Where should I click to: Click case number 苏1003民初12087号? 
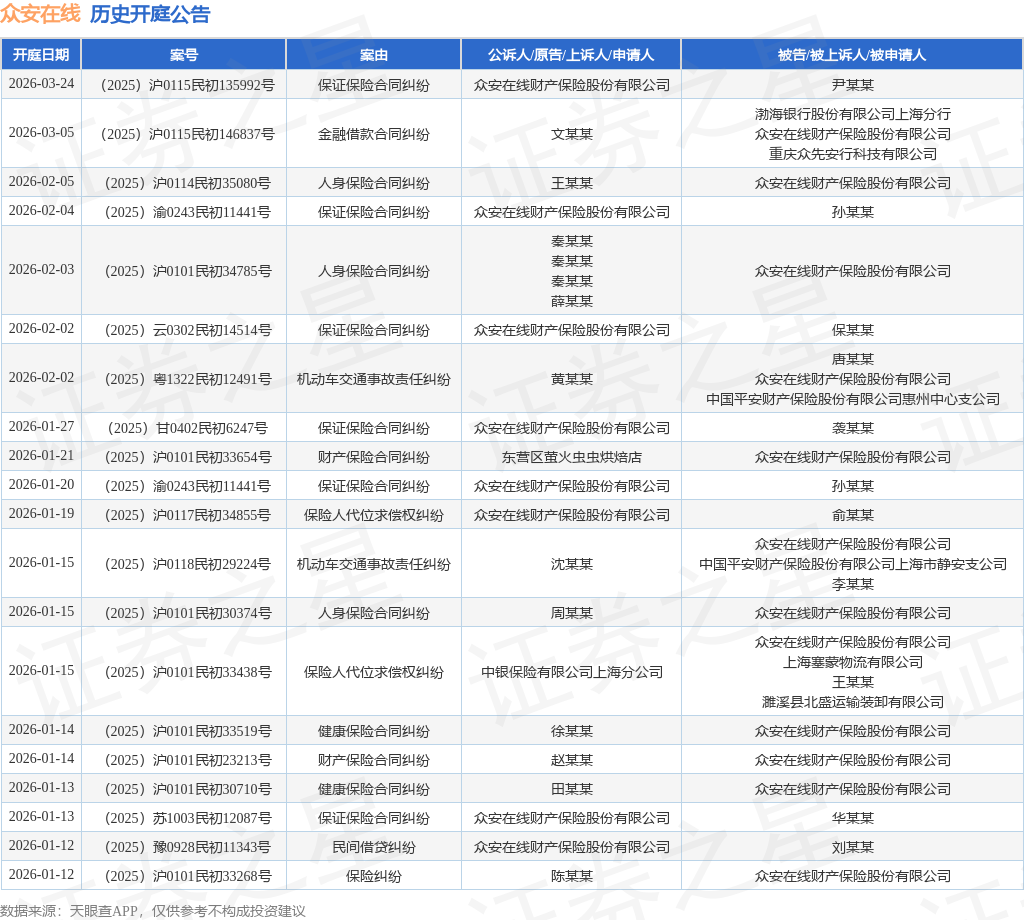click(x=212, y=818)
